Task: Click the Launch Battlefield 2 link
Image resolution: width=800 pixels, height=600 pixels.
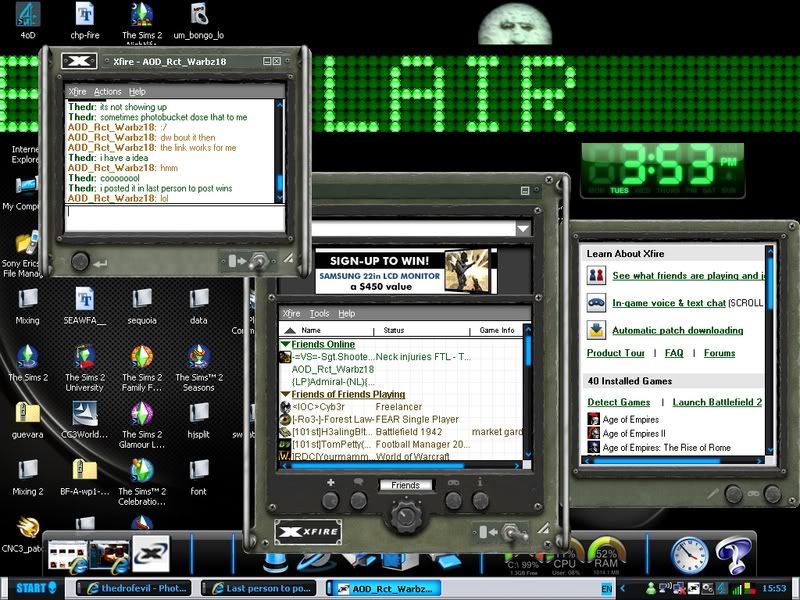Action: (717, 402)
